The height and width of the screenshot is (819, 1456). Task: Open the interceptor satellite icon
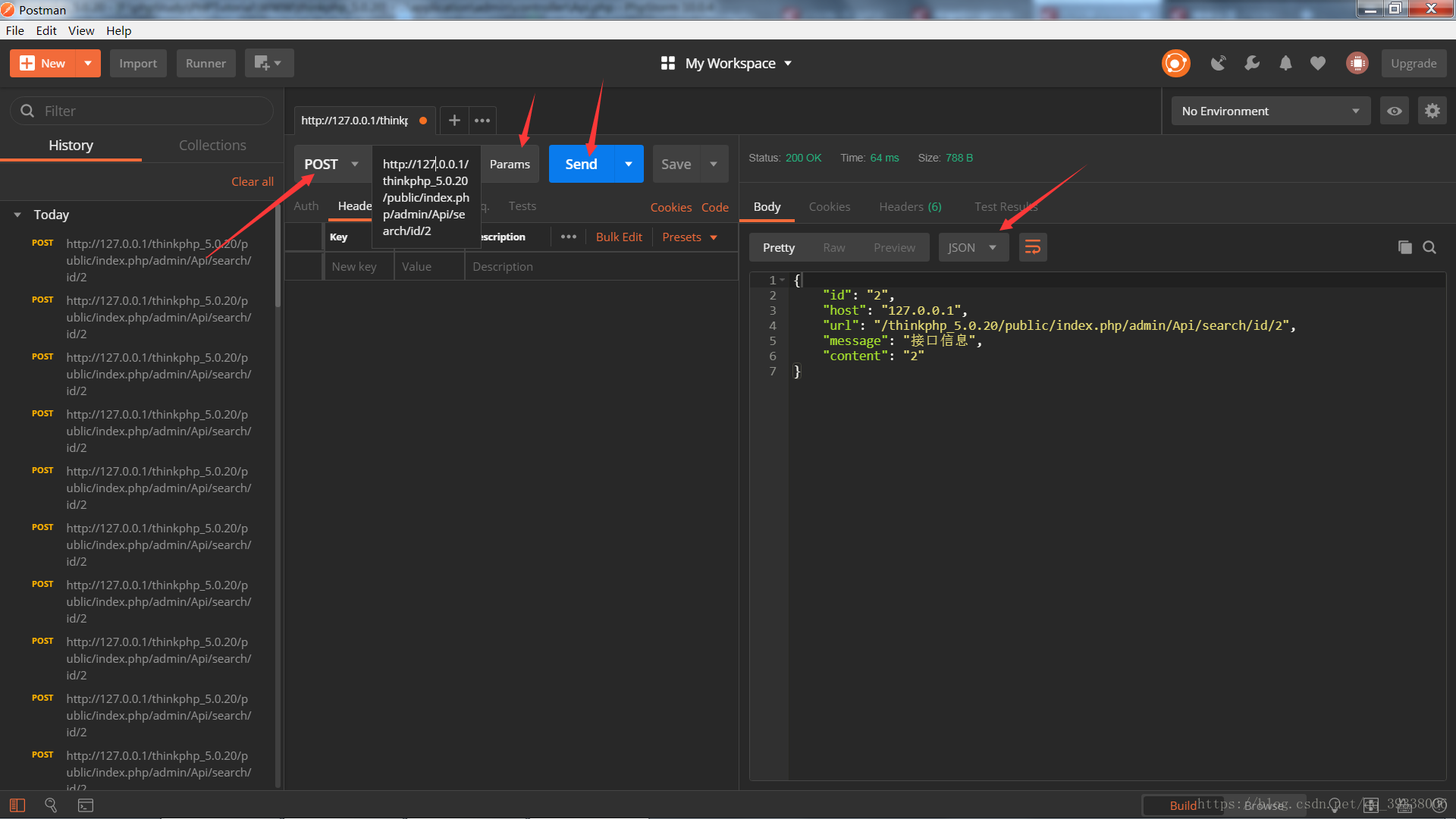click(x=1218, y=64)
